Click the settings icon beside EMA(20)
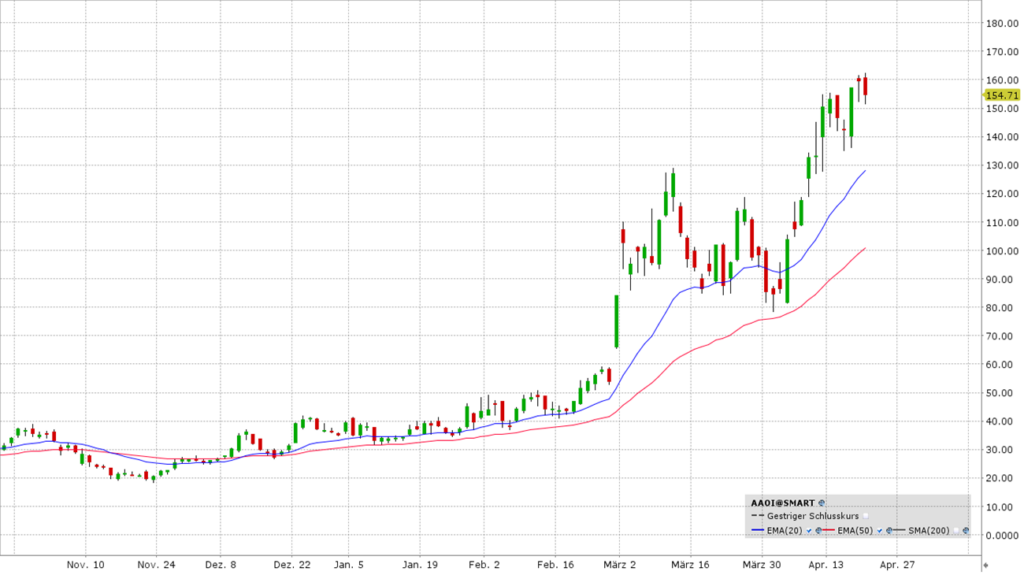1024x575 pixels. pyautogui.click(x=818, y=530)
